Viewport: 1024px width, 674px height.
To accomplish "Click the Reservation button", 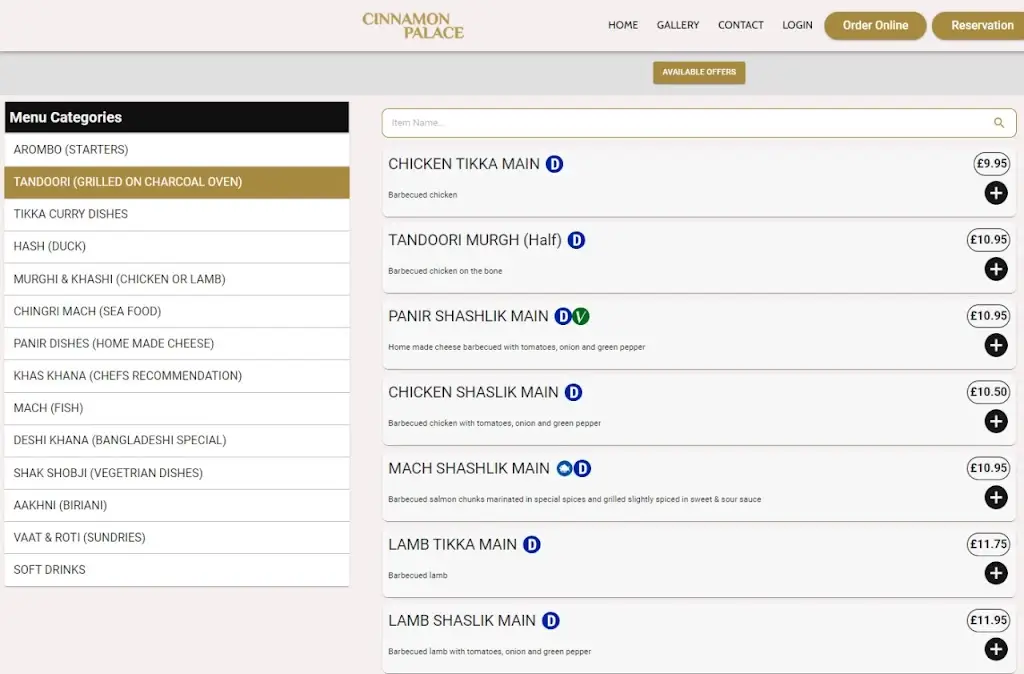I will (x=978, y=25).
